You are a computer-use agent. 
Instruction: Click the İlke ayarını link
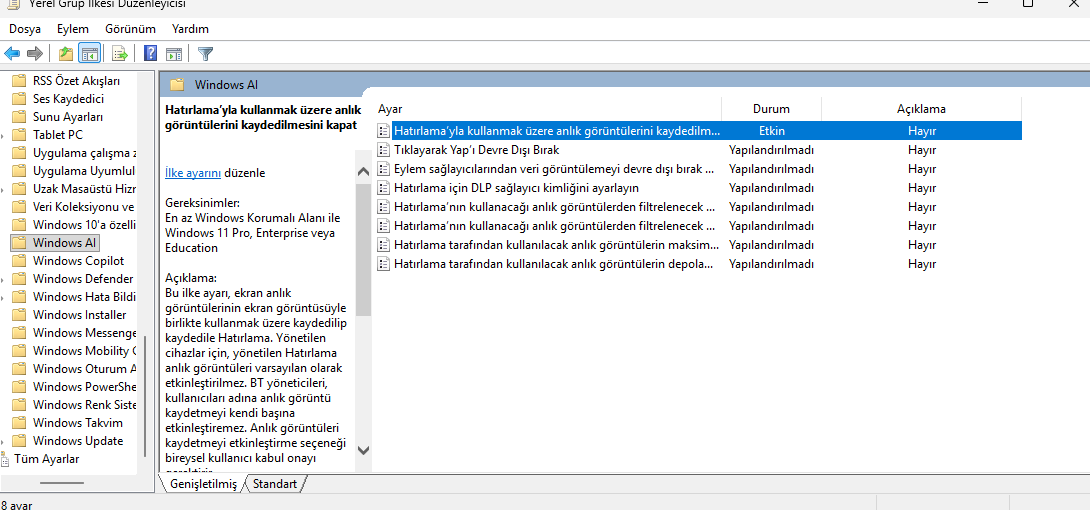(193, 173)
